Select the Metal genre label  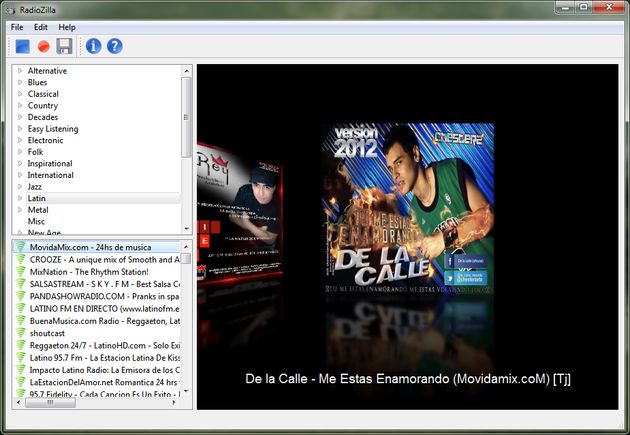[38, 210]
